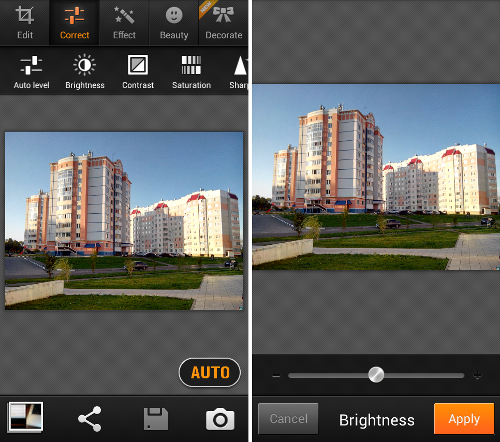The image size is (500, 442).
Task: Open the Saturation adjustment tool
Action: (191, 72)
